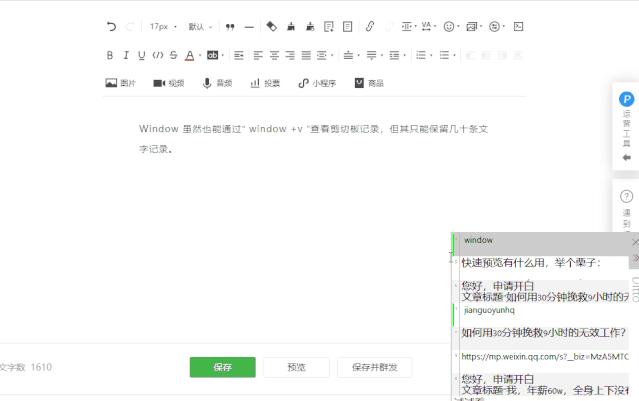Click Ditto's double-chevron expand icon
Screen dimensions: 639x401
(x=635, y=258)
